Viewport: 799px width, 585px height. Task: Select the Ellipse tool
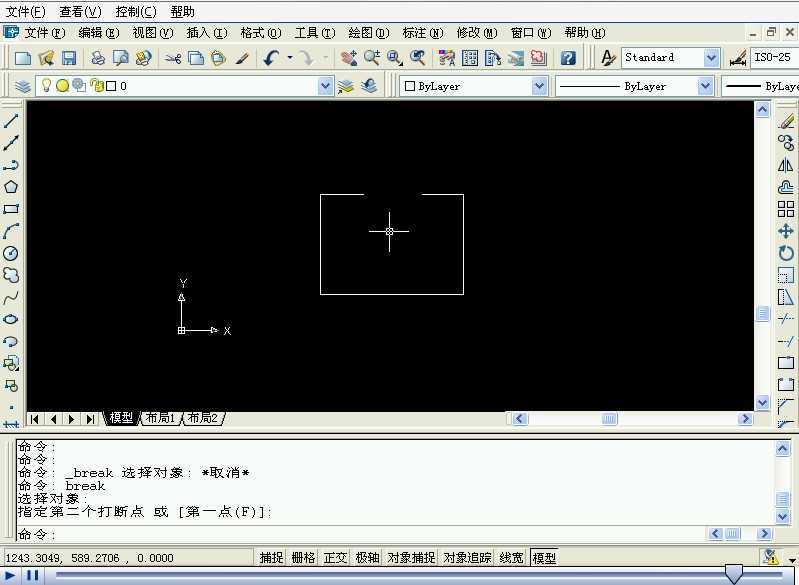[11, 319]
